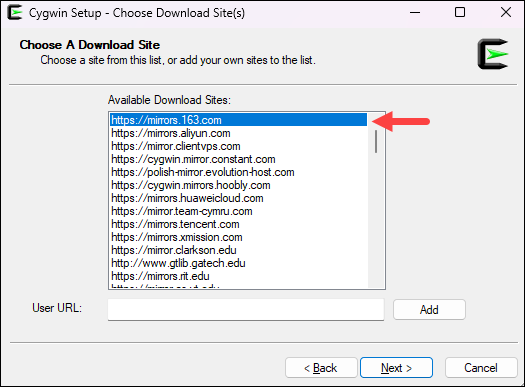Cancel the Cygwin setup

(x=481, y=368)
